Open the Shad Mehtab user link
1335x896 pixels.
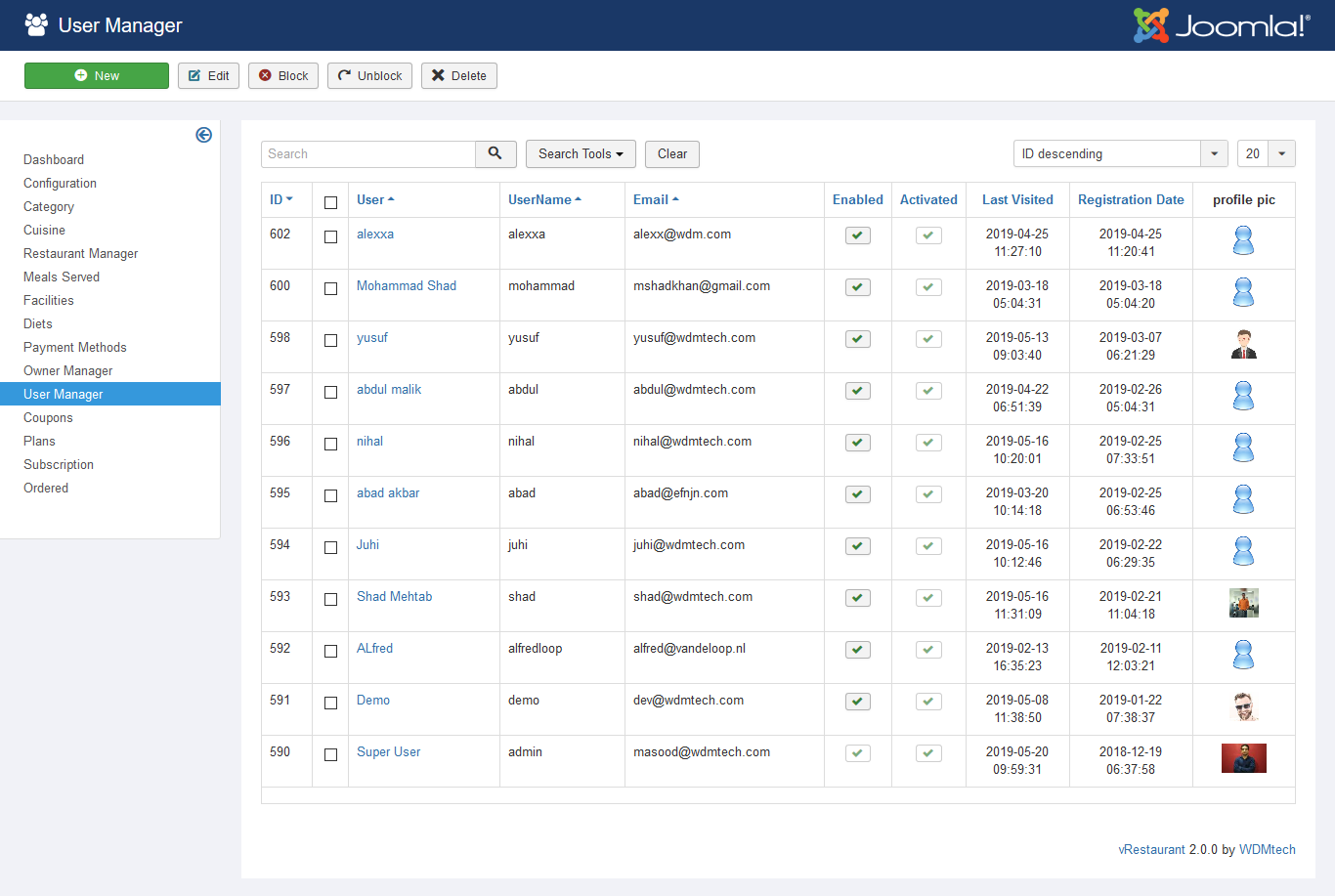pyautogui.click(x=394, y=596)
